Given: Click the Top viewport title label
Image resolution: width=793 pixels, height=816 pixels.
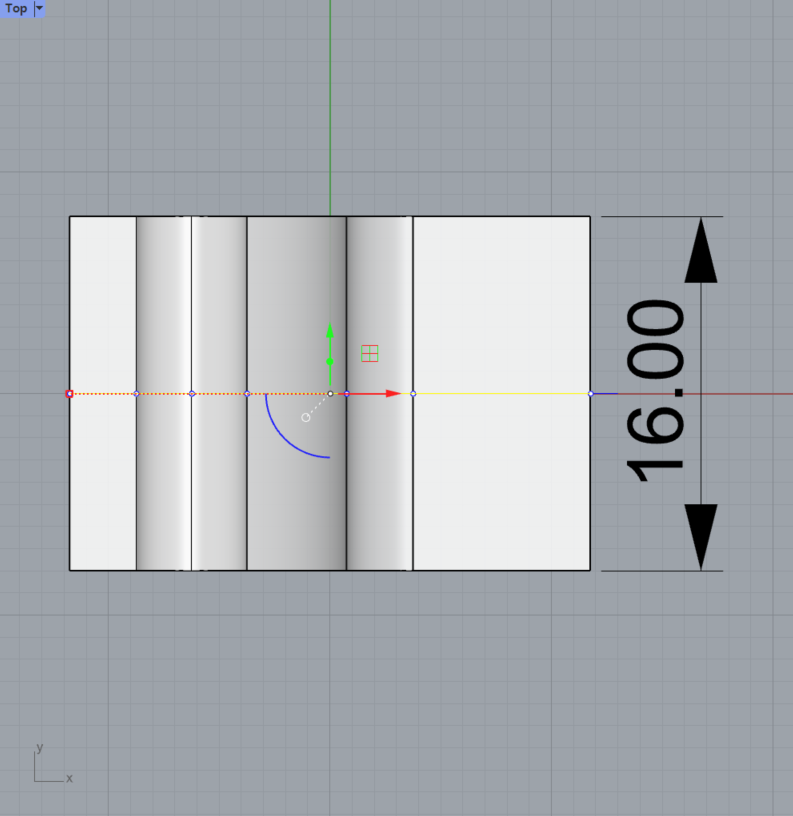Looking at the screenshot, I should pos(16,8).
